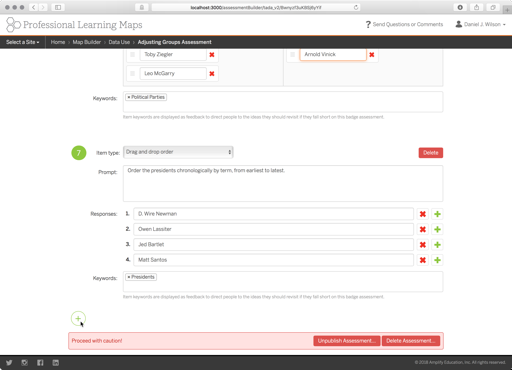Edit the D. Wire Newman response field
This screenshot has height=370, width=512.
point(273,214)
